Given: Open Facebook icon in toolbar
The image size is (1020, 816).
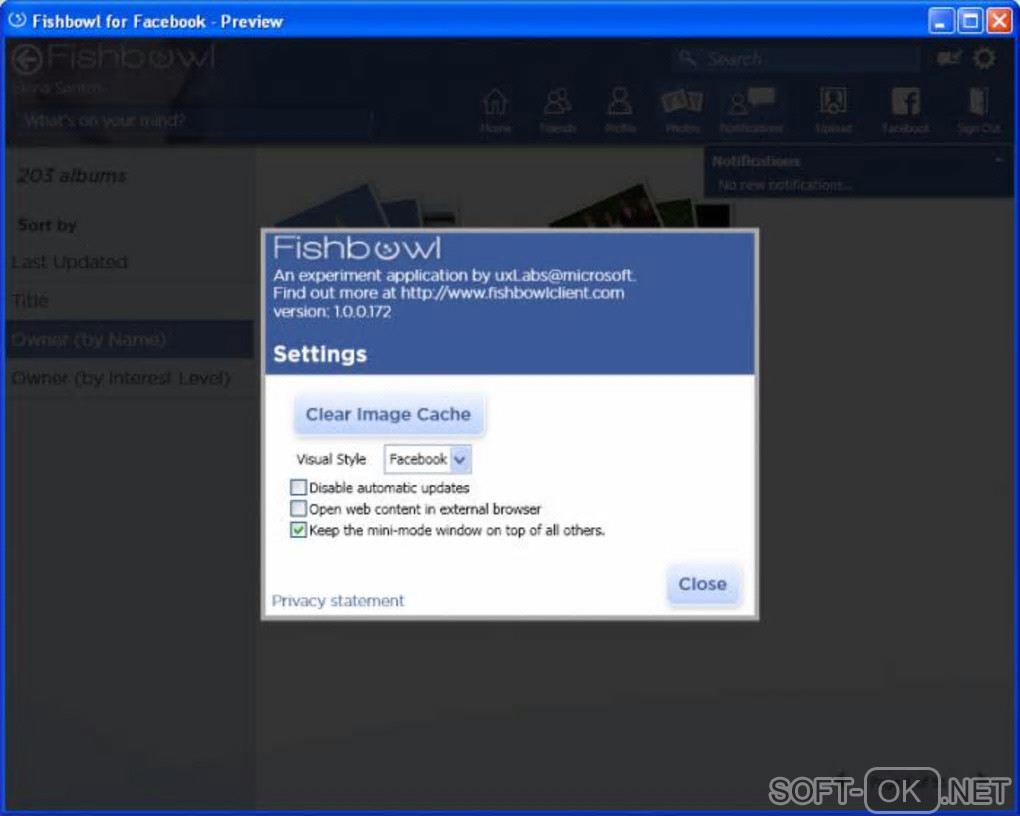Looking at the screenshot, I should tap(906, 110).
